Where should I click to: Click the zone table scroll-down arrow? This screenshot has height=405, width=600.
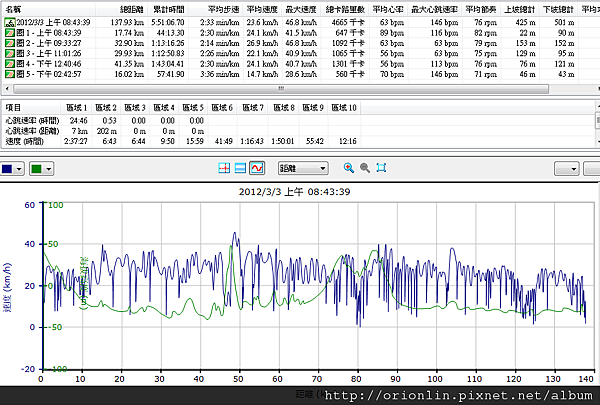coord(598,142)
